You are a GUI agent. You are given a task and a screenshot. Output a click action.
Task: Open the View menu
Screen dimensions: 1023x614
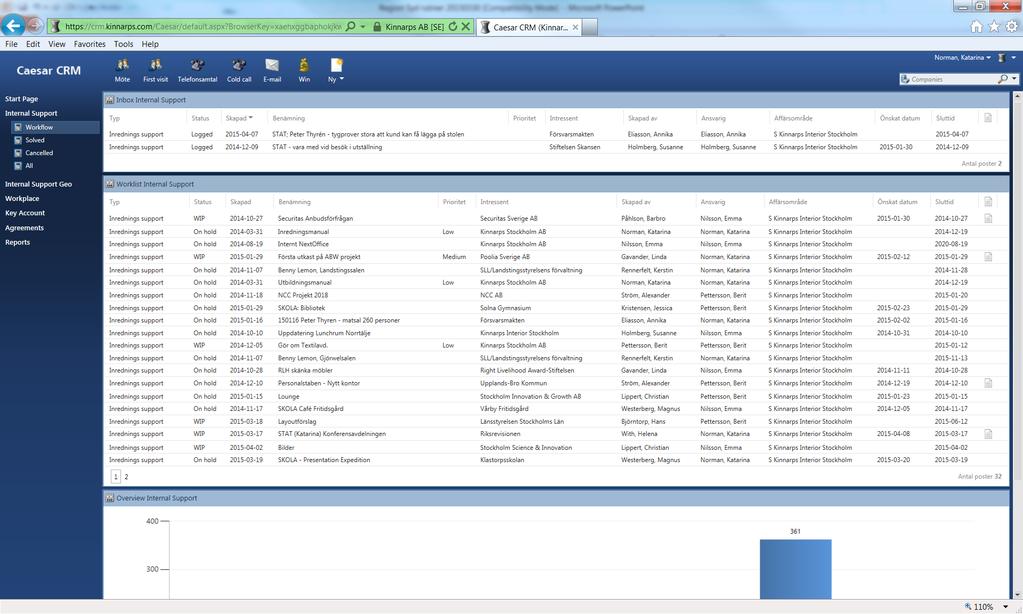[x=57, y=44]
